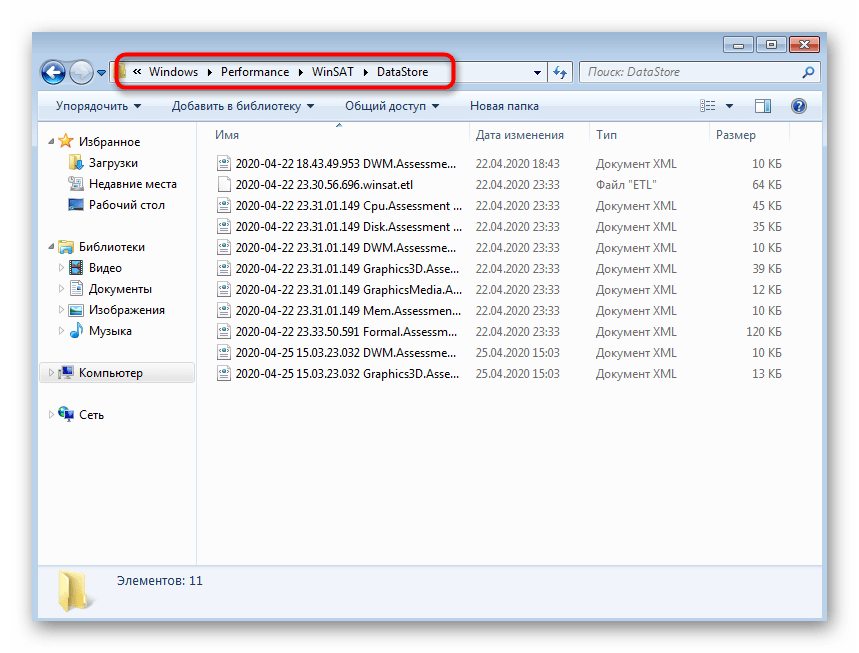Open the Упорядочить menu

[97, 106]
